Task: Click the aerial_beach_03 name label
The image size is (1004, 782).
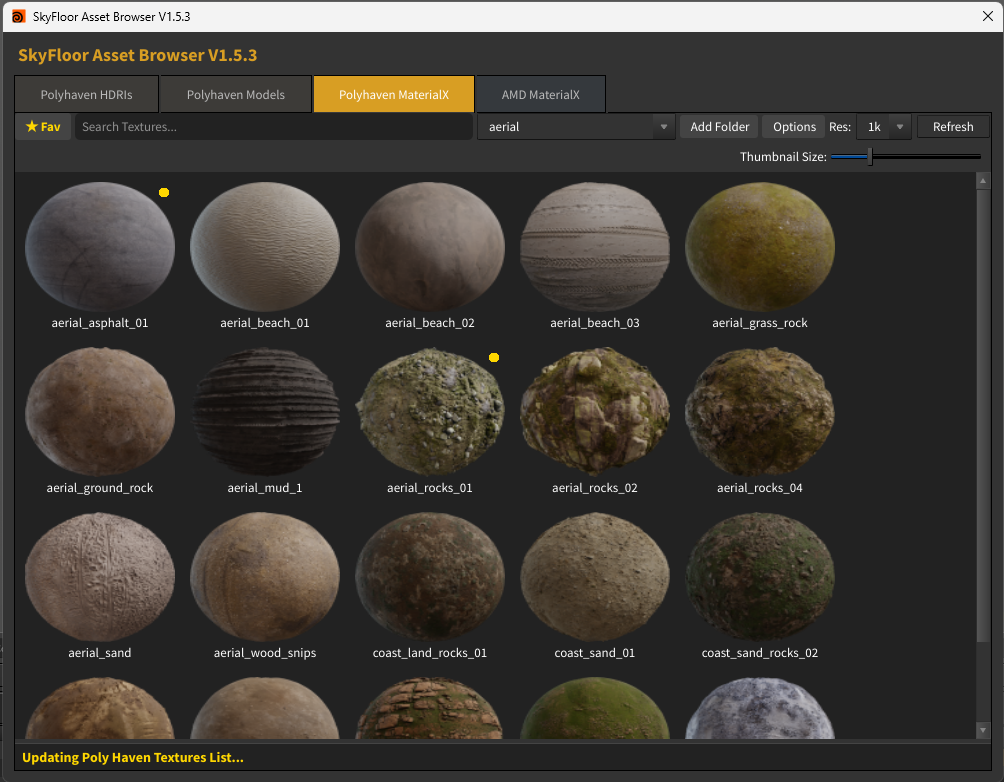Action: point(595,323)
